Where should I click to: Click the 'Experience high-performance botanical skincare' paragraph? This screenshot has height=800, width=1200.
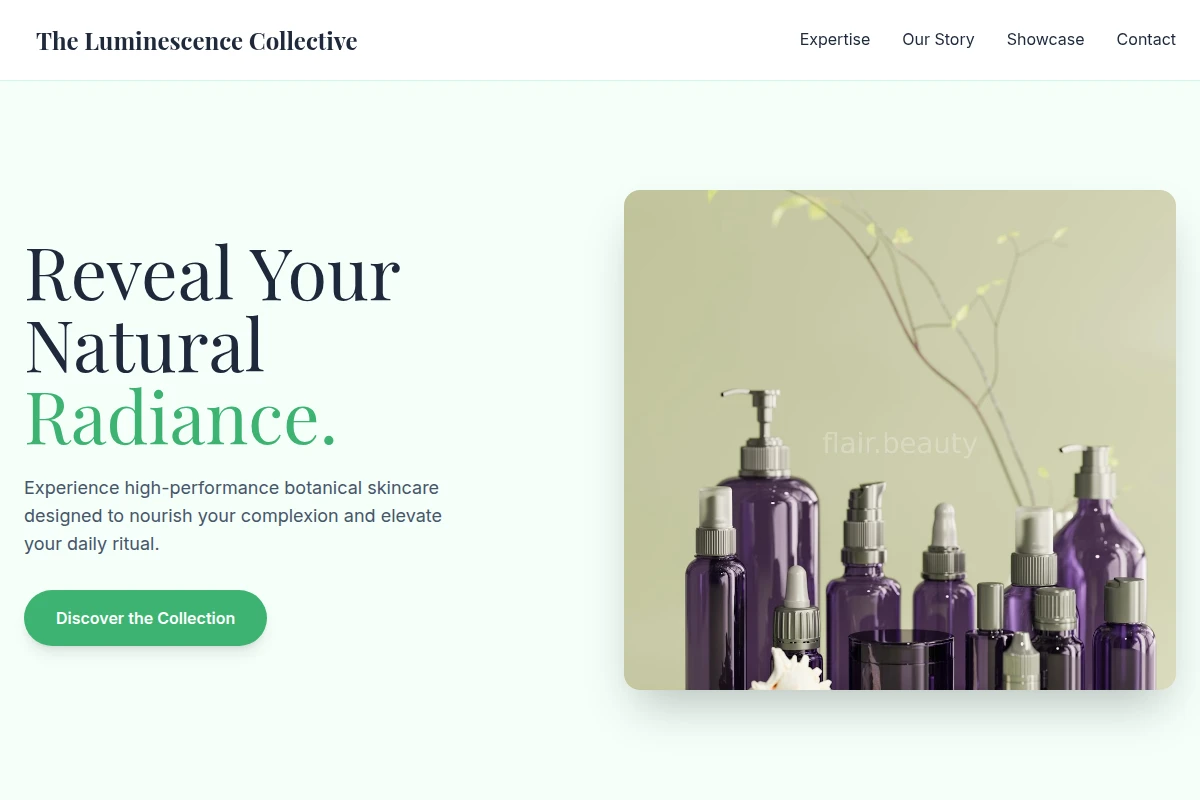click(x=234, y=516)
